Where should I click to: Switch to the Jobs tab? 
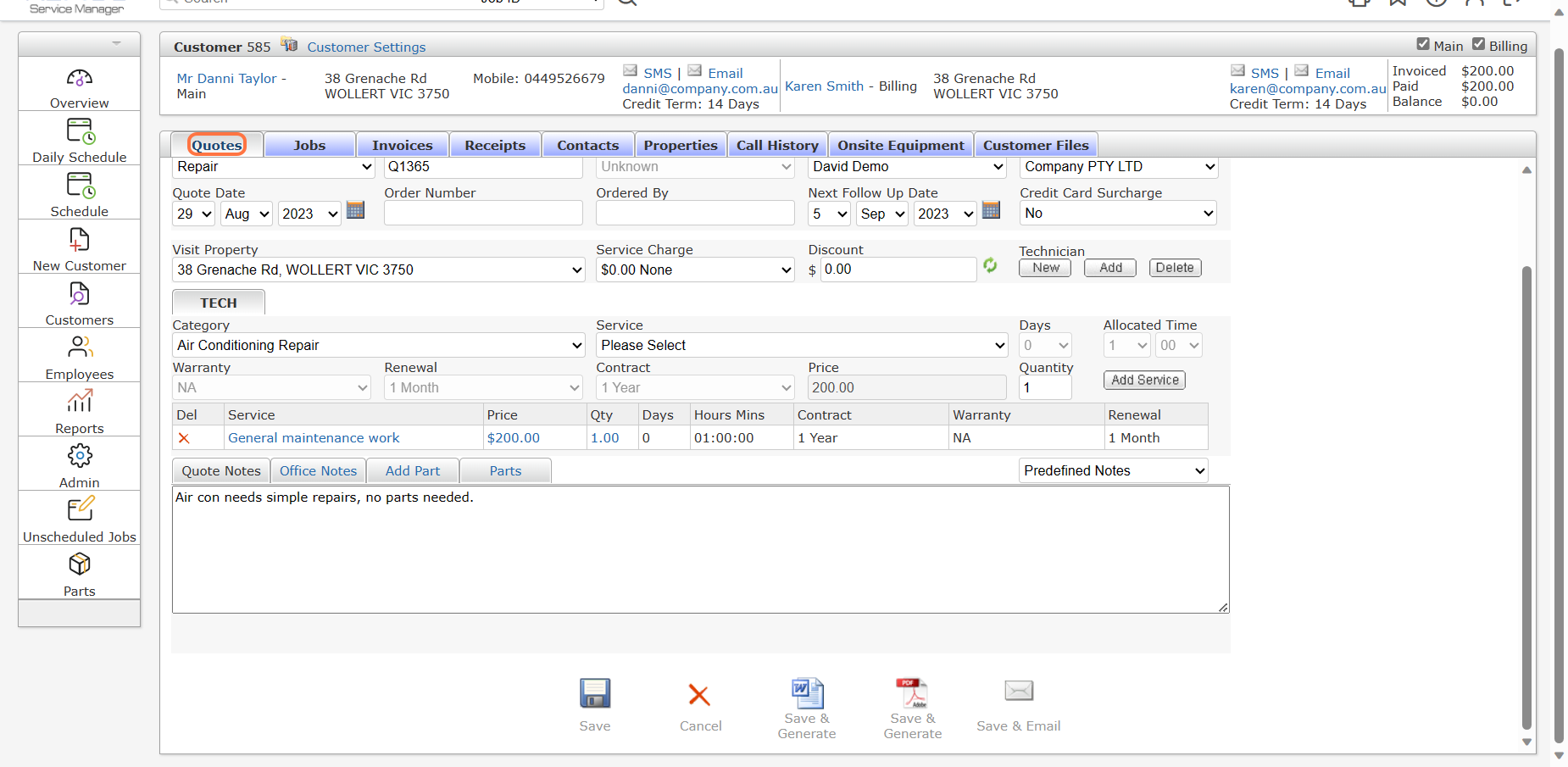tap(309, 145)
